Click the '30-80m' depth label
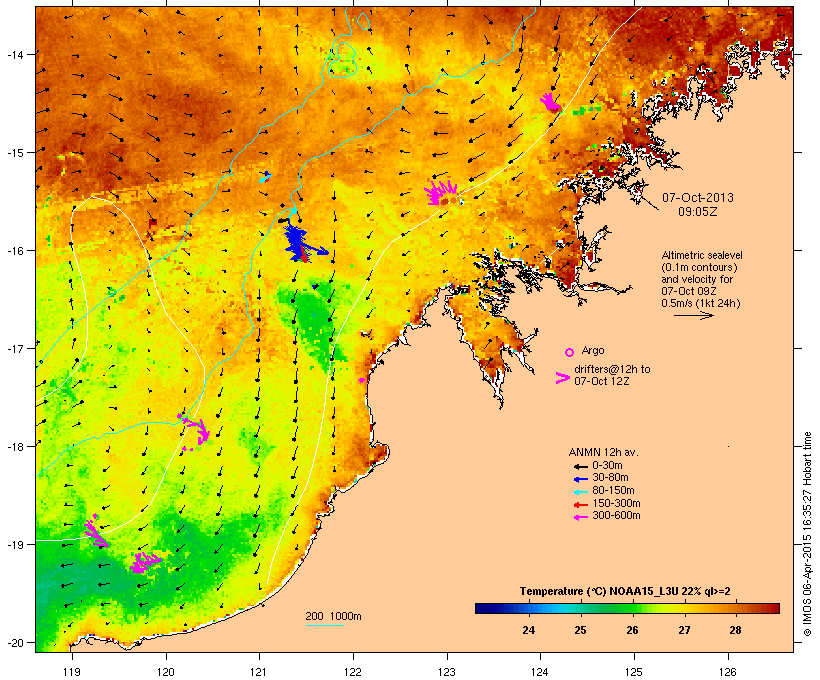Viewport: 820px width, 680px height. [610, 478]
